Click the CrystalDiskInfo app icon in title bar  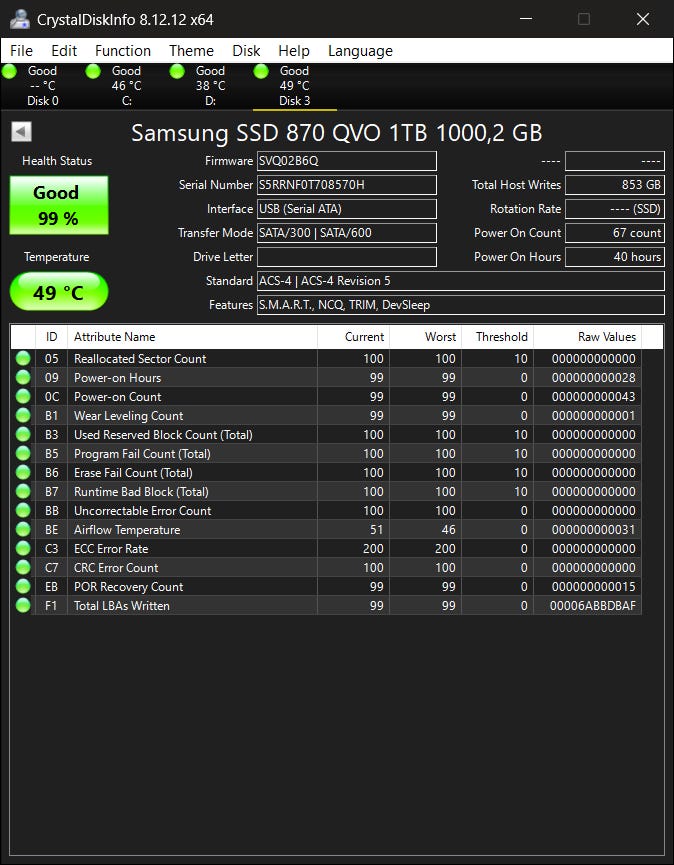click(x=20, y=19)
